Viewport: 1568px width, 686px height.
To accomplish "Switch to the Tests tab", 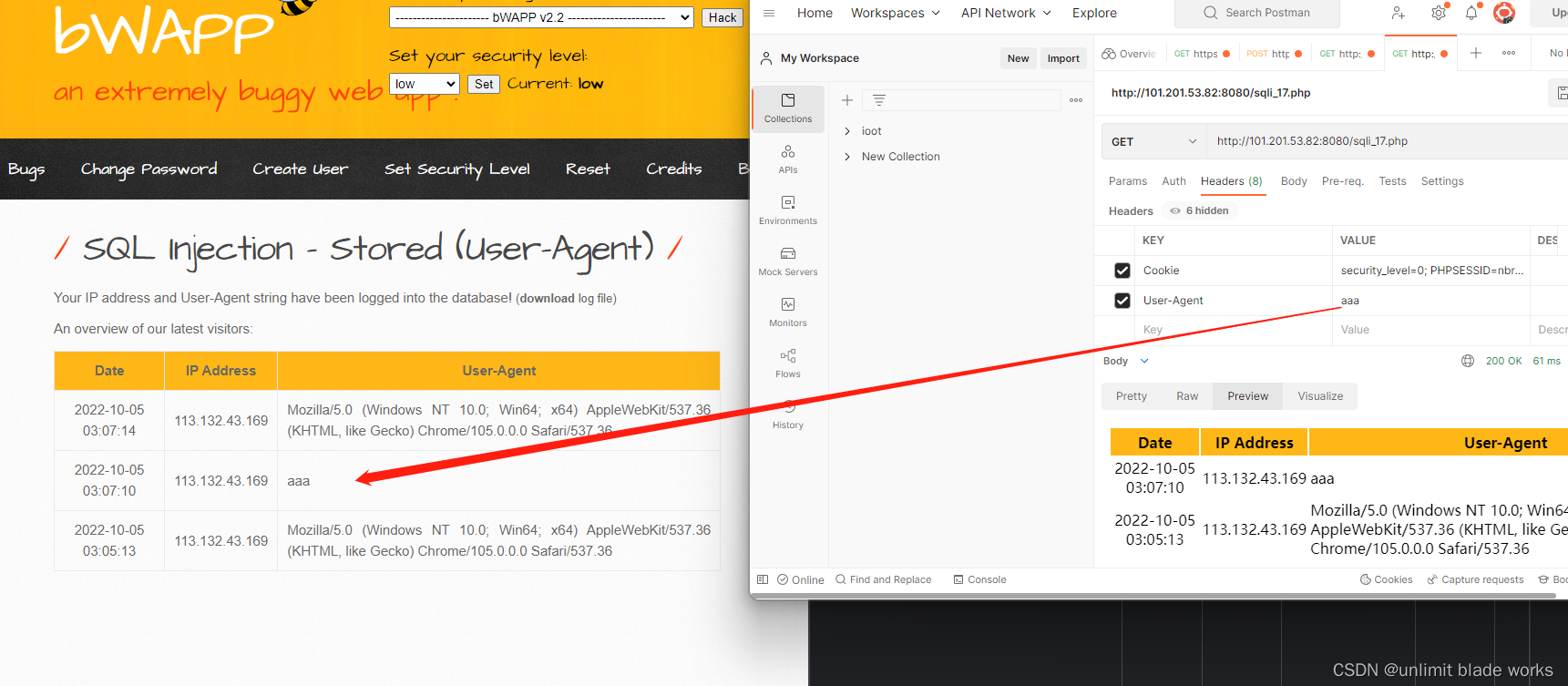I will [x=1392, y=181].
